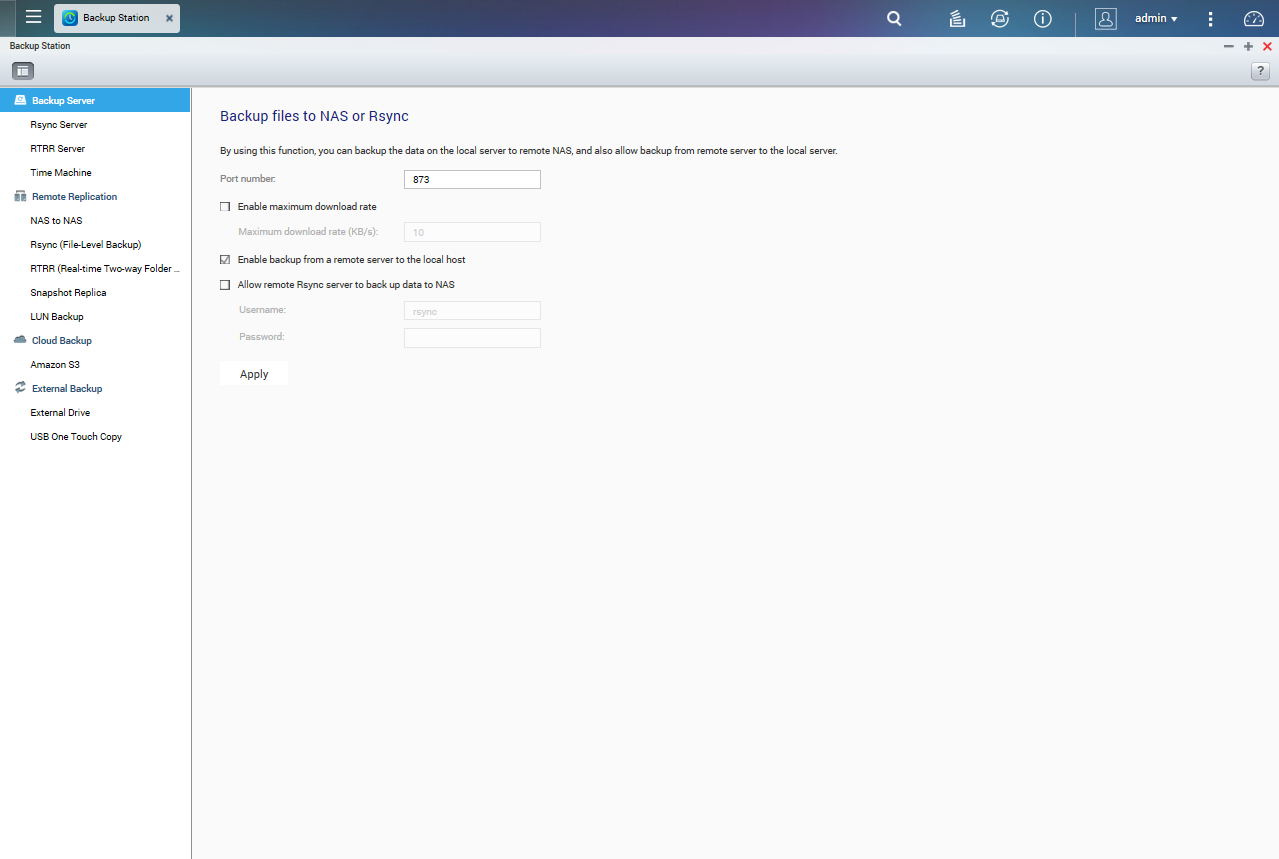Check Allow remote Rsync server to back up

coord(225,285)
